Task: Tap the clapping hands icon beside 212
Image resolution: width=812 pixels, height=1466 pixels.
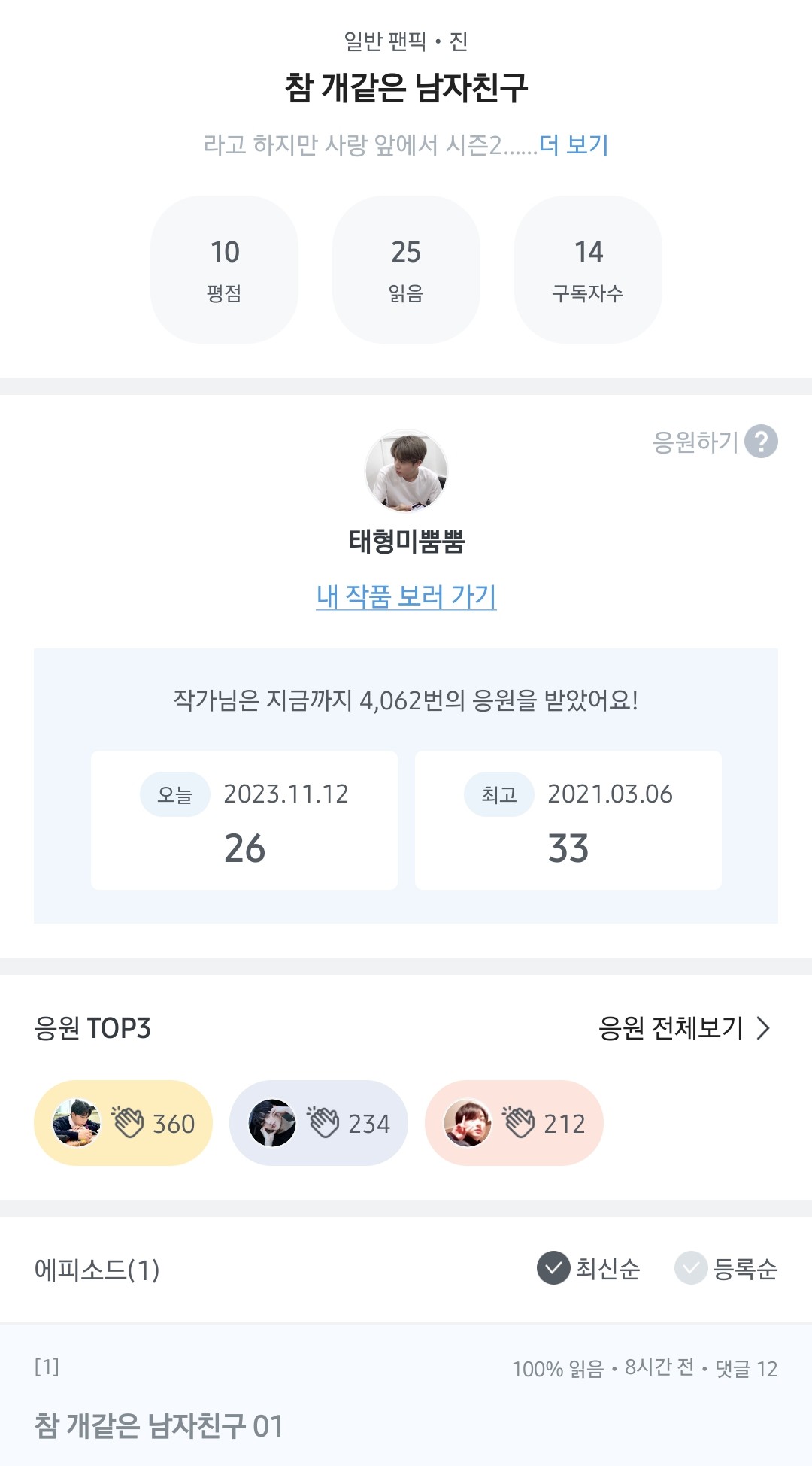Action: (x=519, y=1122)
